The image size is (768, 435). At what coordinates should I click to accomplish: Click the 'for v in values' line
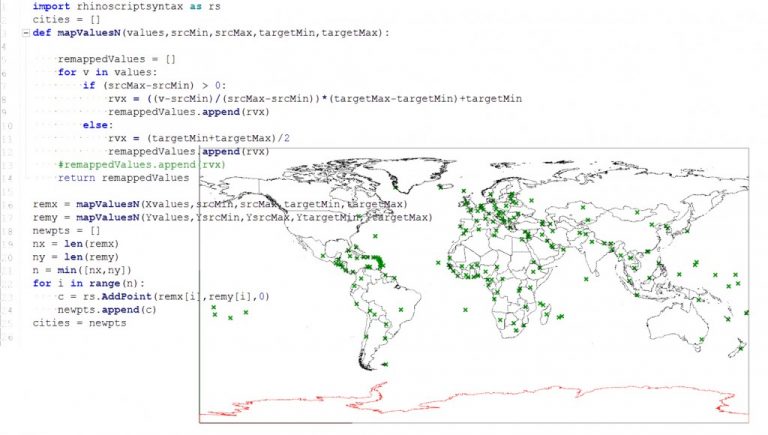(107, 72)
